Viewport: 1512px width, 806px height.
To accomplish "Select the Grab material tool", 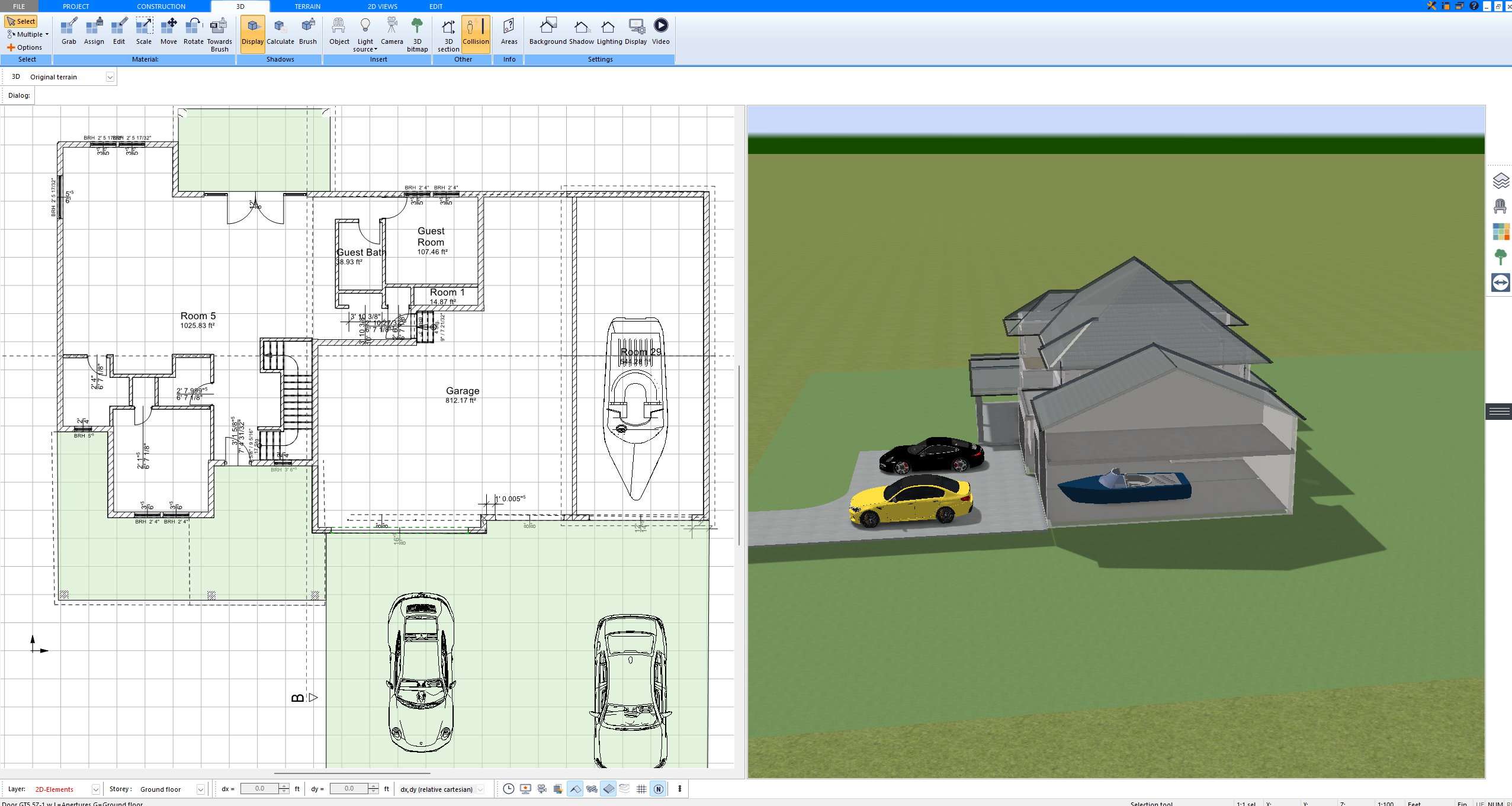I will point(68,31).
